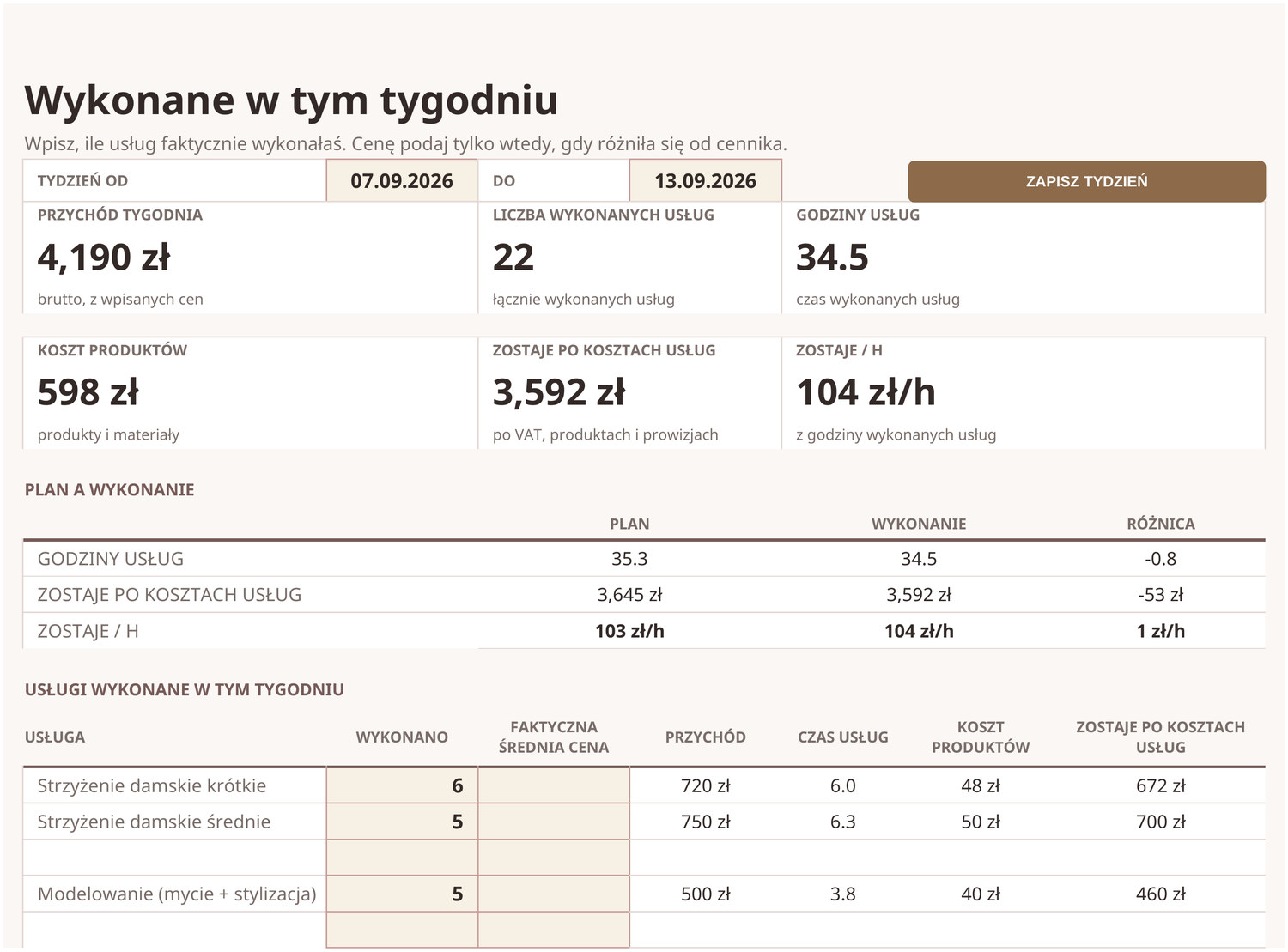Select planned amount 3,645 zł

coord(629,595)
